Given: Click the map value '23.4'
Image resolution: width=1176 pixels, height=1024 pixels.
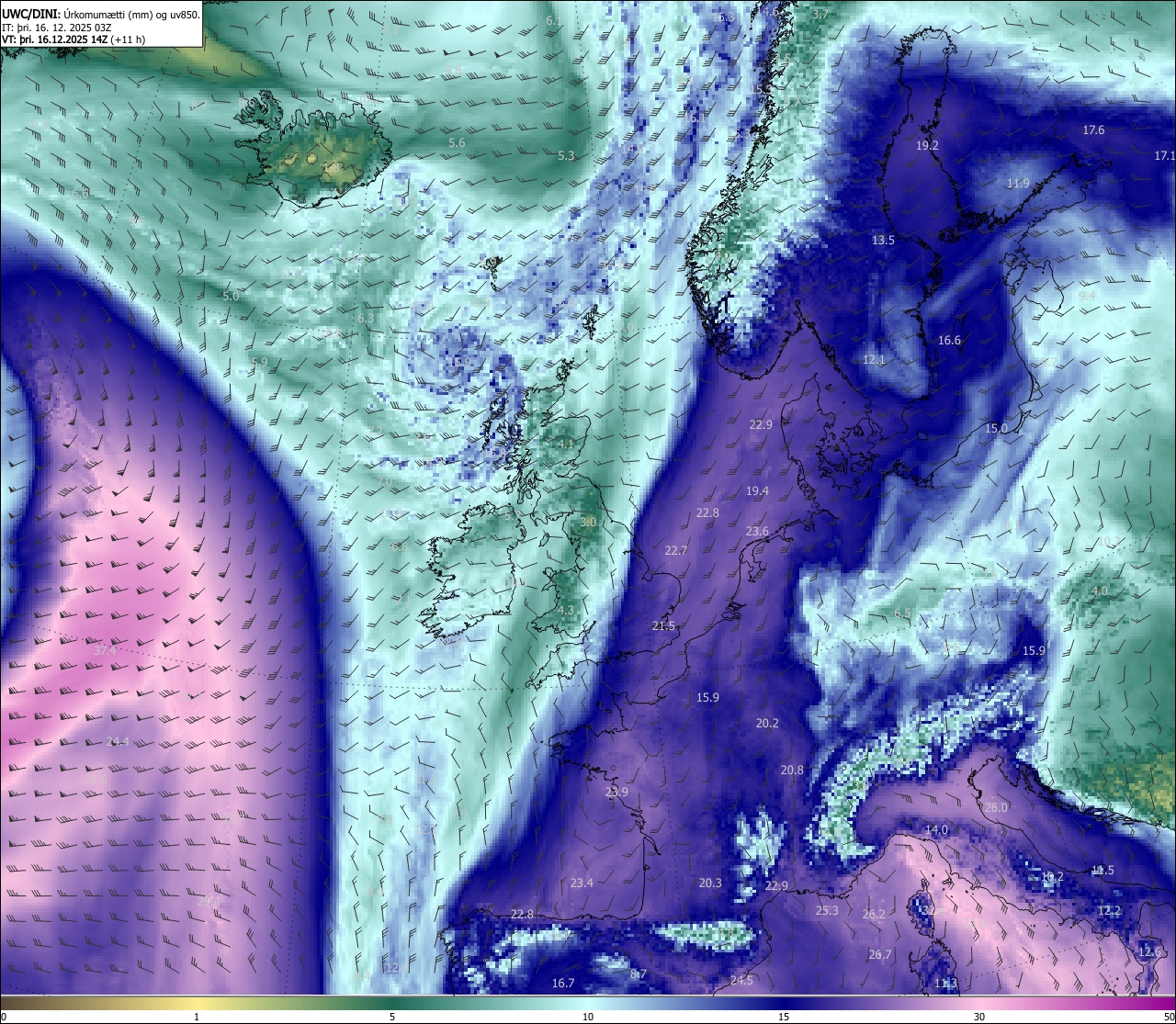Looking at the screenshot, I should point(582,883).
